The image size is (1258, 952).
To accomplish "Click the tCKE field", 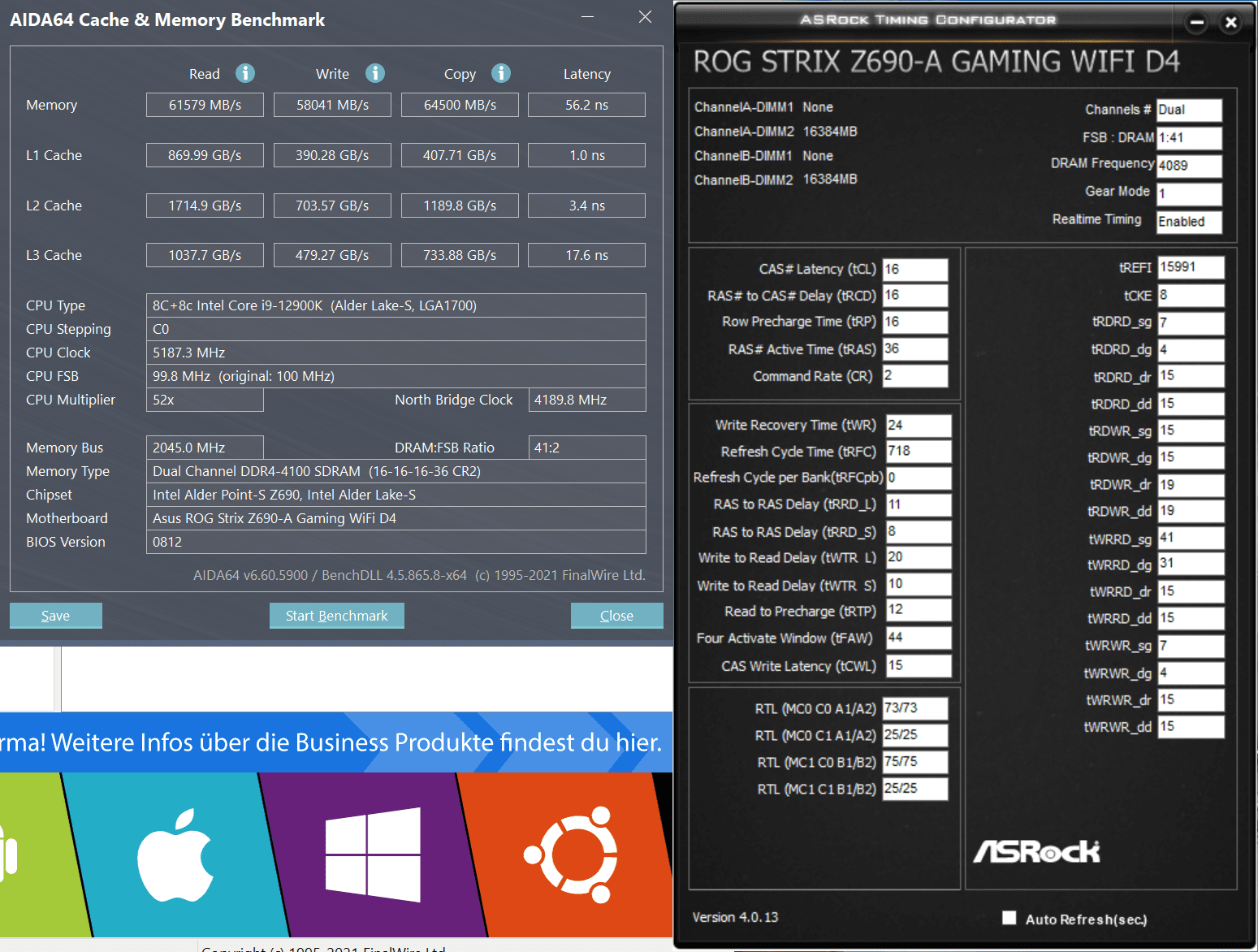I will click(x=1191, y=295).
